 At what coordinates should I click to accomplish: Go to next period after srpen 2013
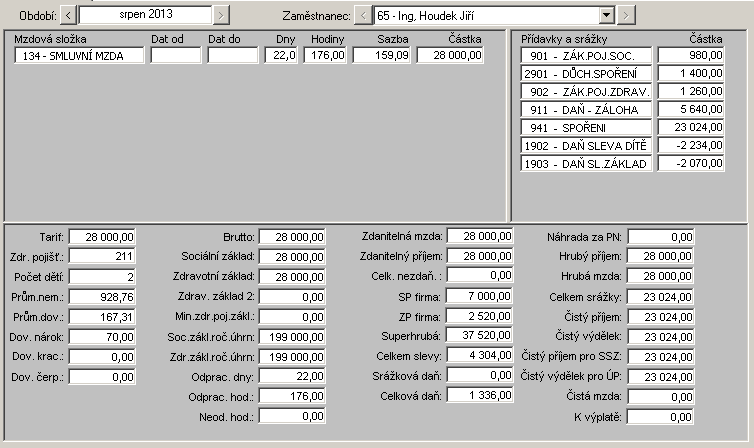click(221, 15)
